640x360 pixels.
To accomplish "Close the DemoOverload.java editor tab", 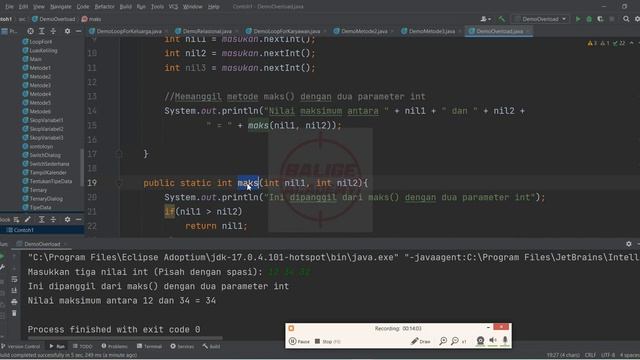I will click(529, 31).
